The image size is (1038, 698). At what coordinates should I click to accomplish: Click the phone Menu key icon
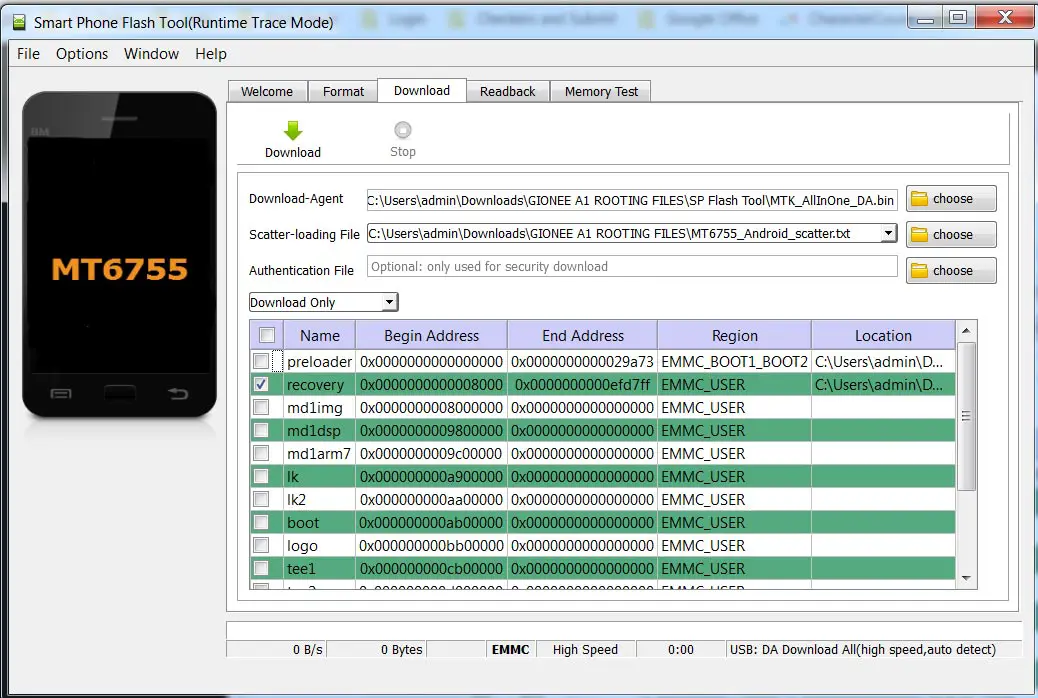click(x=61, y=394)
